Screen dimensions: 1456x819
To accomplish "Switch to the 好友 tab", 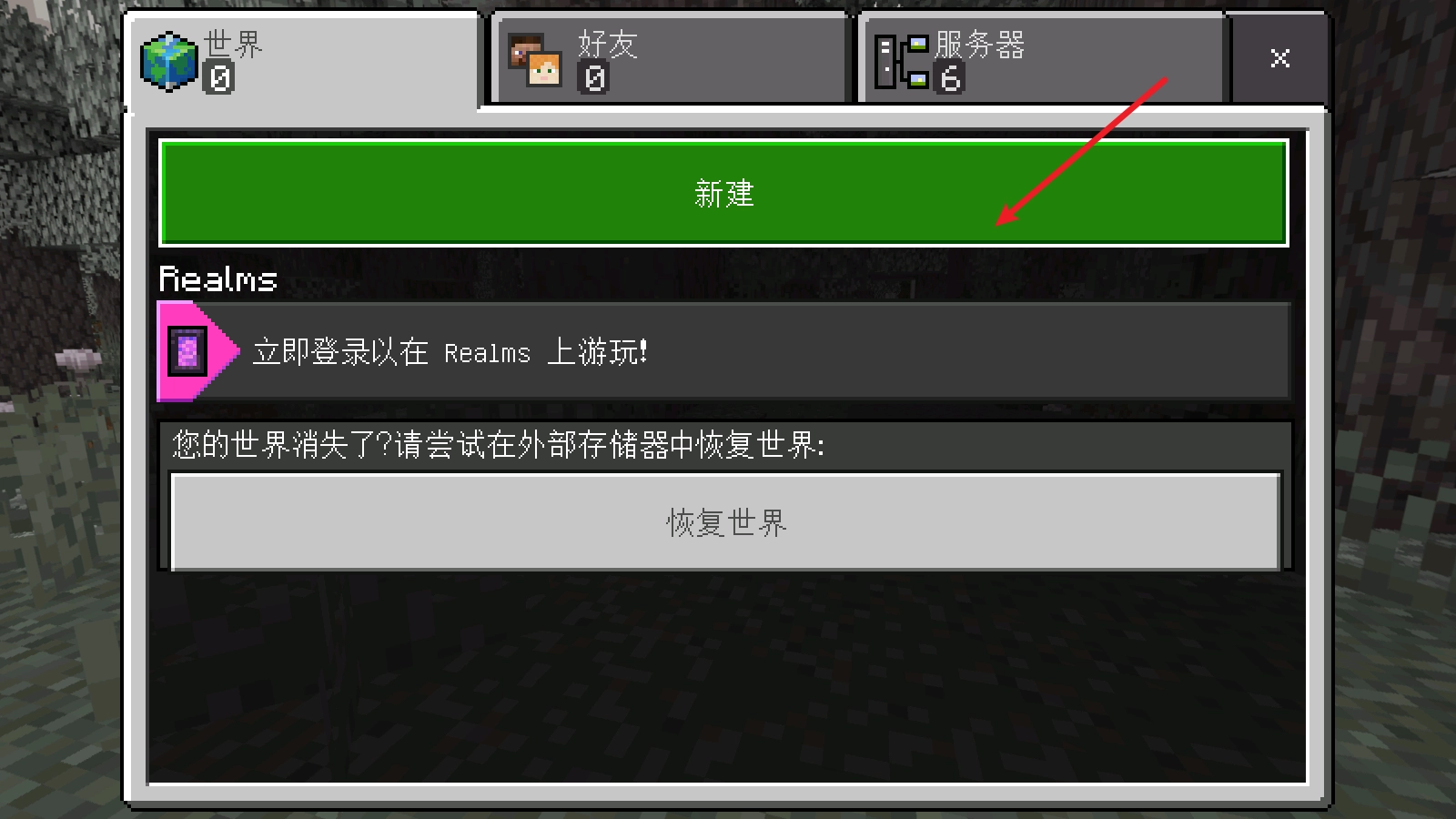I will point(671,59).
